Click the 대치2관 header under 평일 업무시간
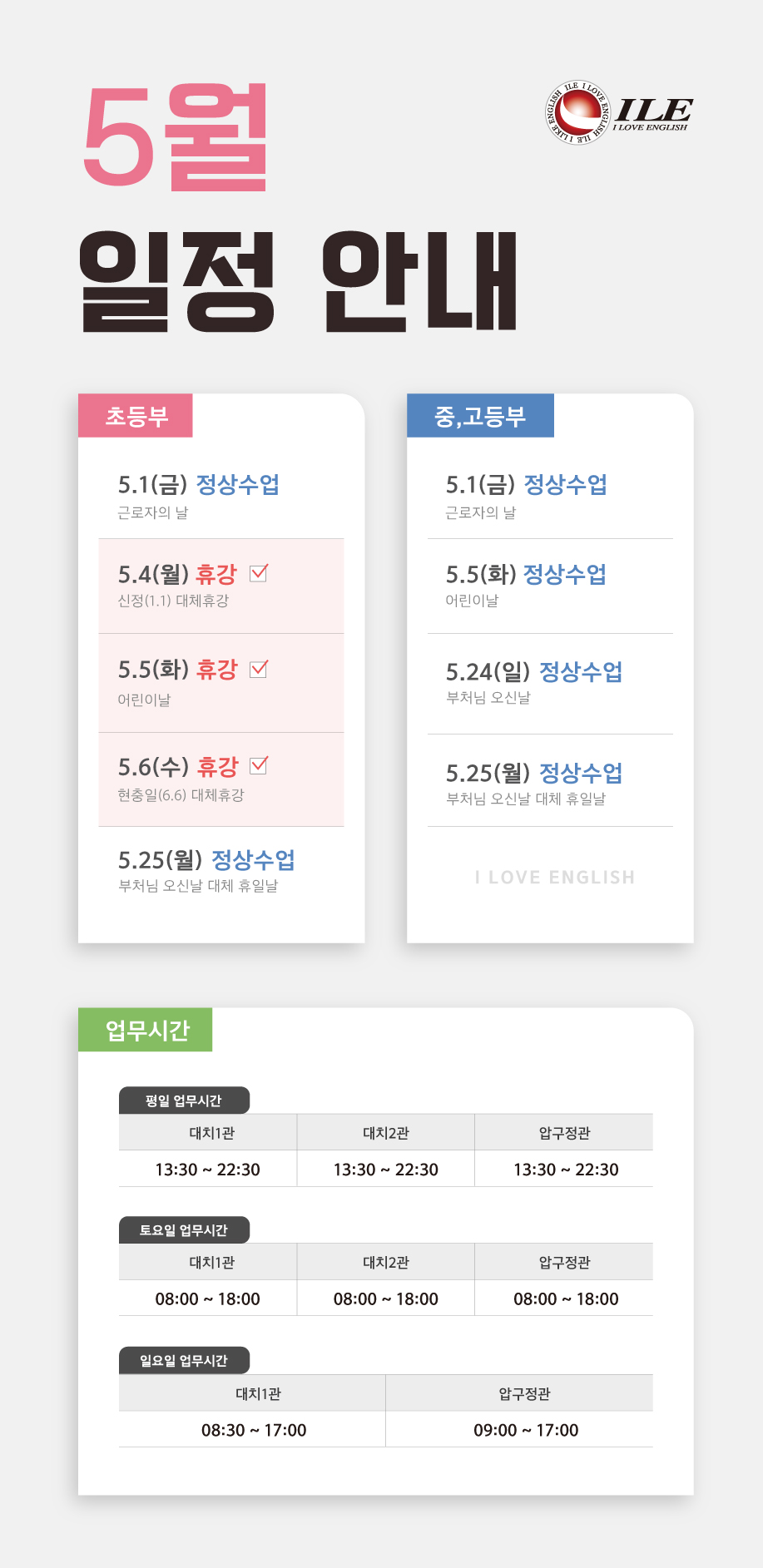This screenshot has height=1568, width=763. [386, 1133]
